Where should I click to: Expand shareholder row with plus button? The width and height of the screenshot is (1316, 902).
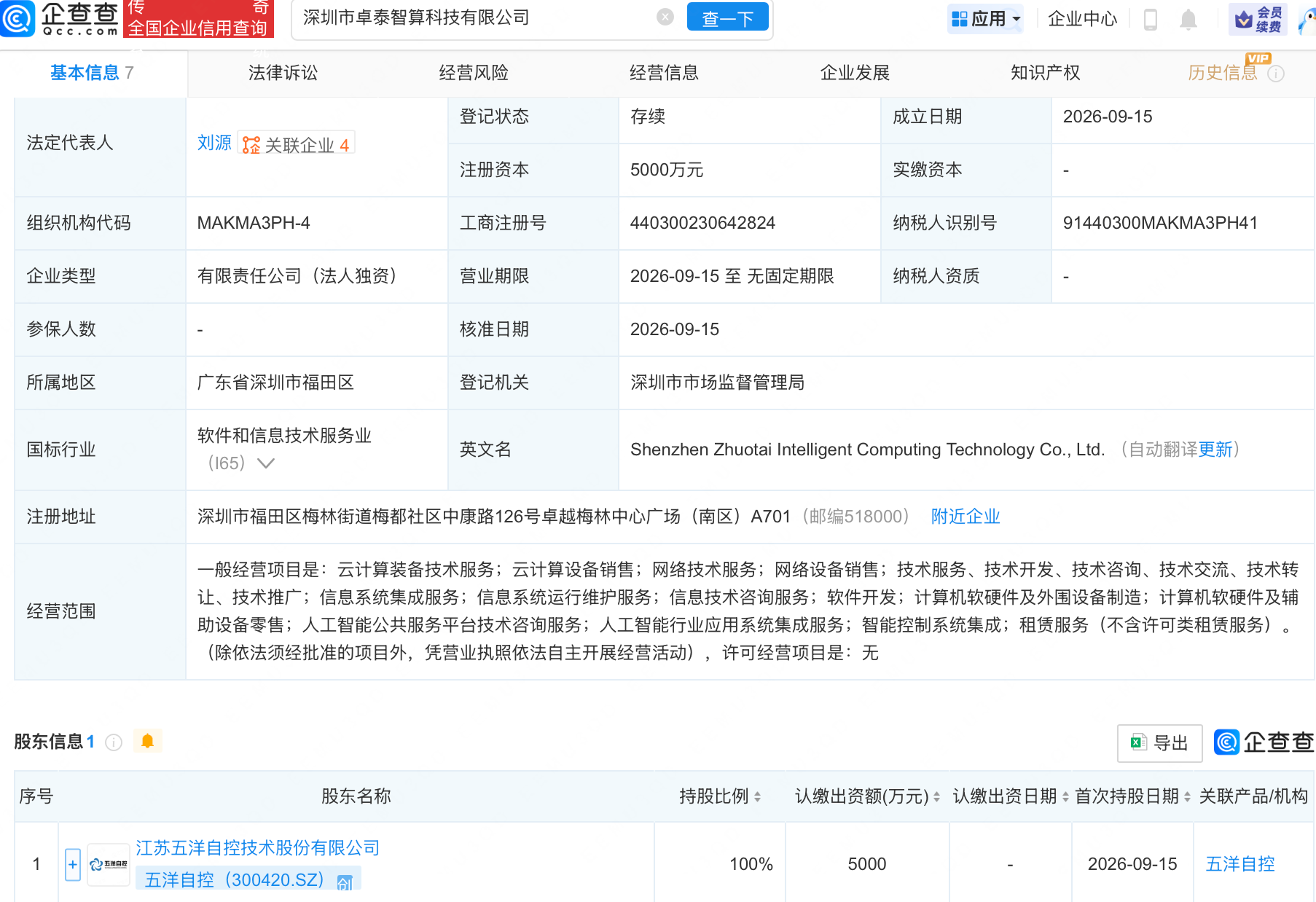point(72,865)
